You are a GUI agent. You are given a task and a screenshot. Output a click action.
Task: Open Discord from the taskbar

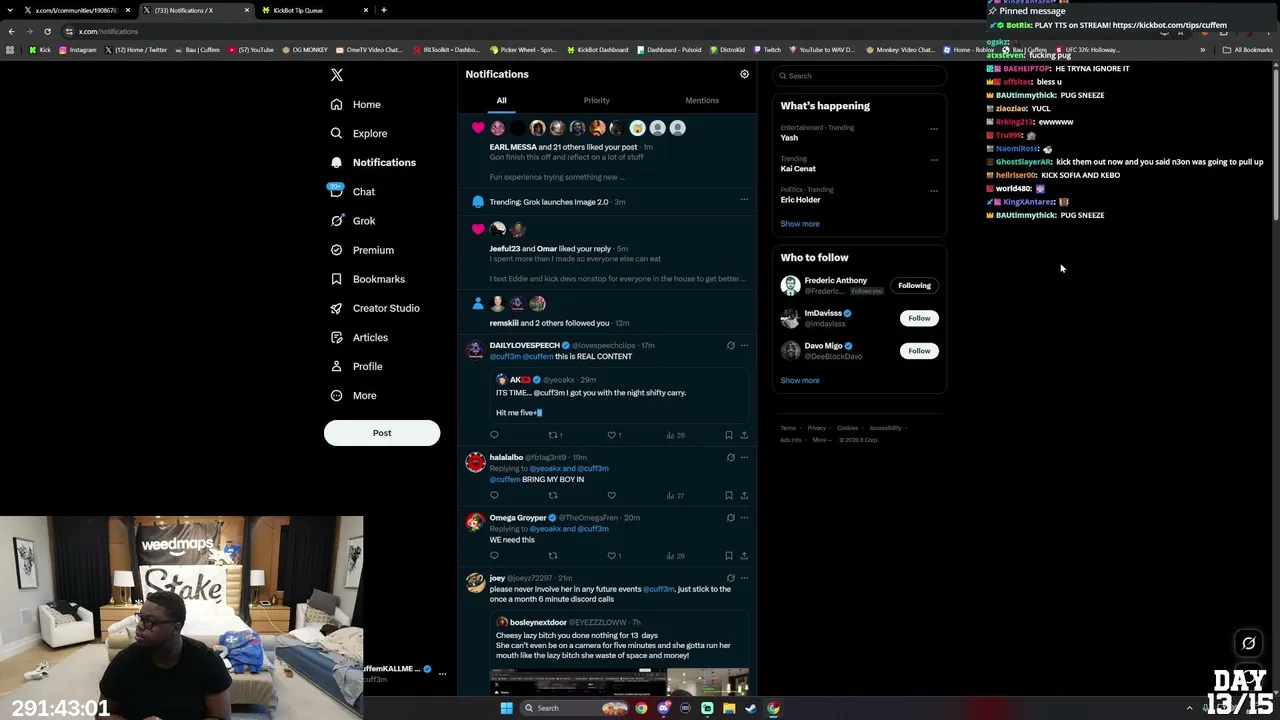click(x=663, y=708)
